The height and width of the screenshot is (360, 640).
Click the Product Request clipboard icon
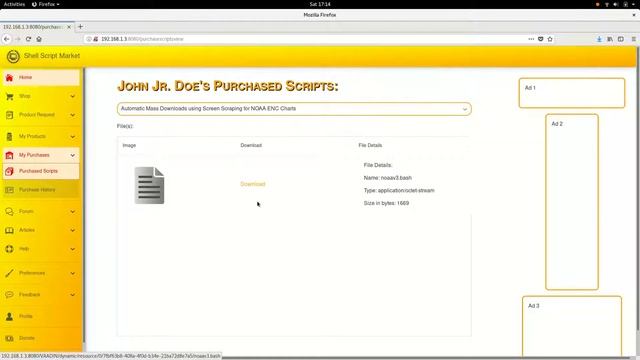point(9,115)
